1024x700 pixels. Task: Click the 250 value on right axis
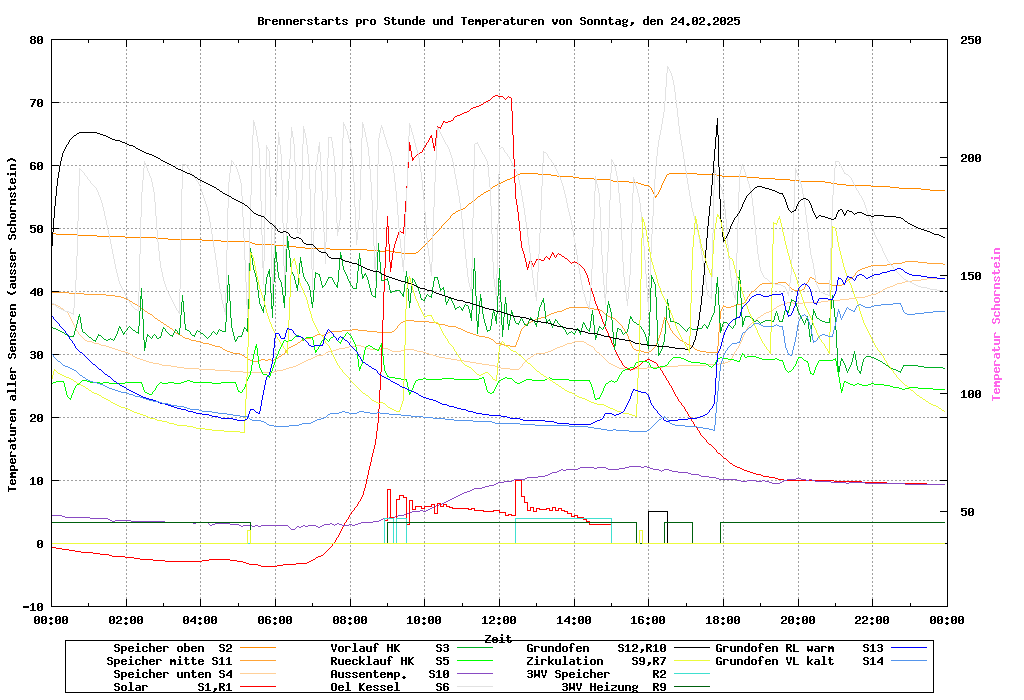tap(971, 40)
